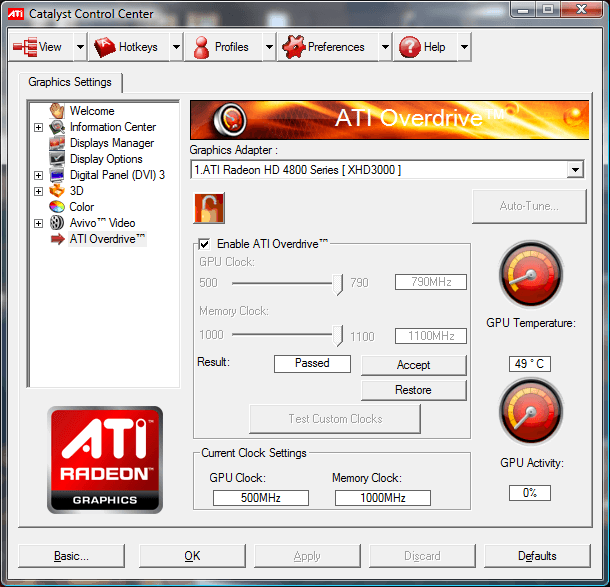Image resolution: width=610 pixels, height=587 pixels.
Task: Expand the Digital Panel (DVI) 3 node
Action: [39, 175]
